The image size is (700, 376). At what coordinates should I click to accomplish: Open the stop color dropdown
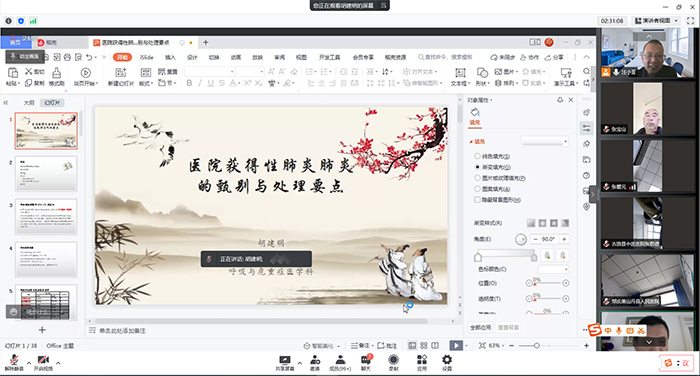[554, 269]
